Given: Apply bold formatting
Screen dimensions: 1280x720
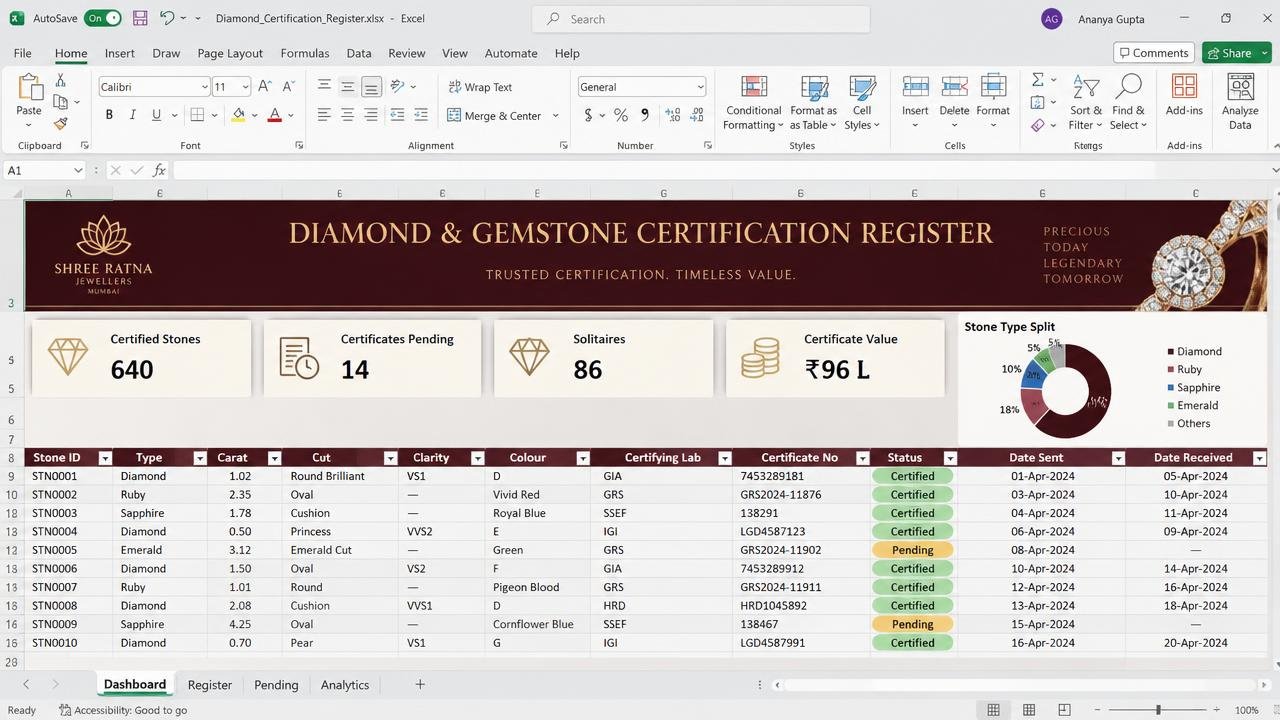Looking at the screenshot, I should click(109, 115).
